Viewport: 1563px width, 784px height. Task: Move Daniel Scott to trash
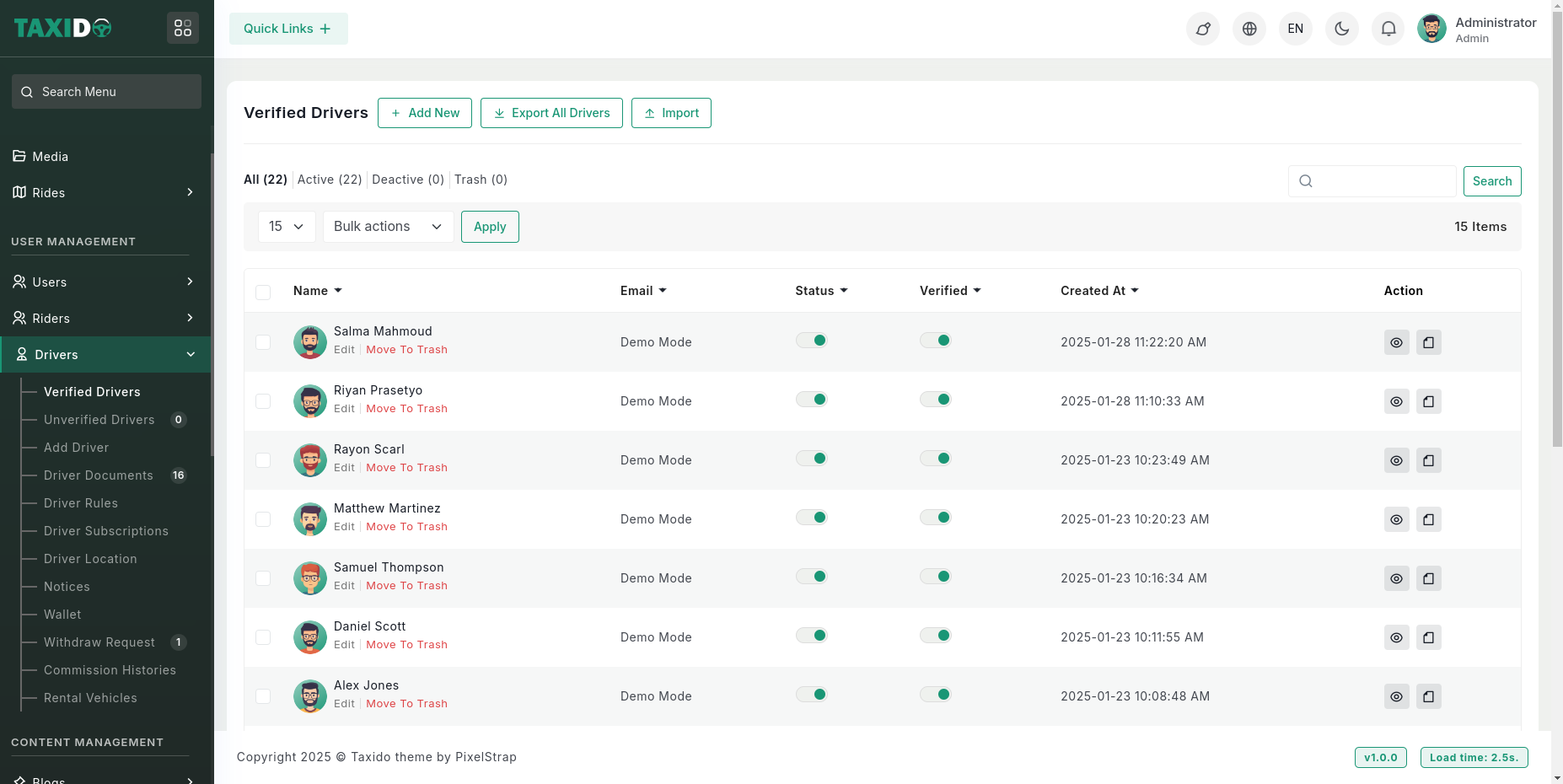[406, 645]
